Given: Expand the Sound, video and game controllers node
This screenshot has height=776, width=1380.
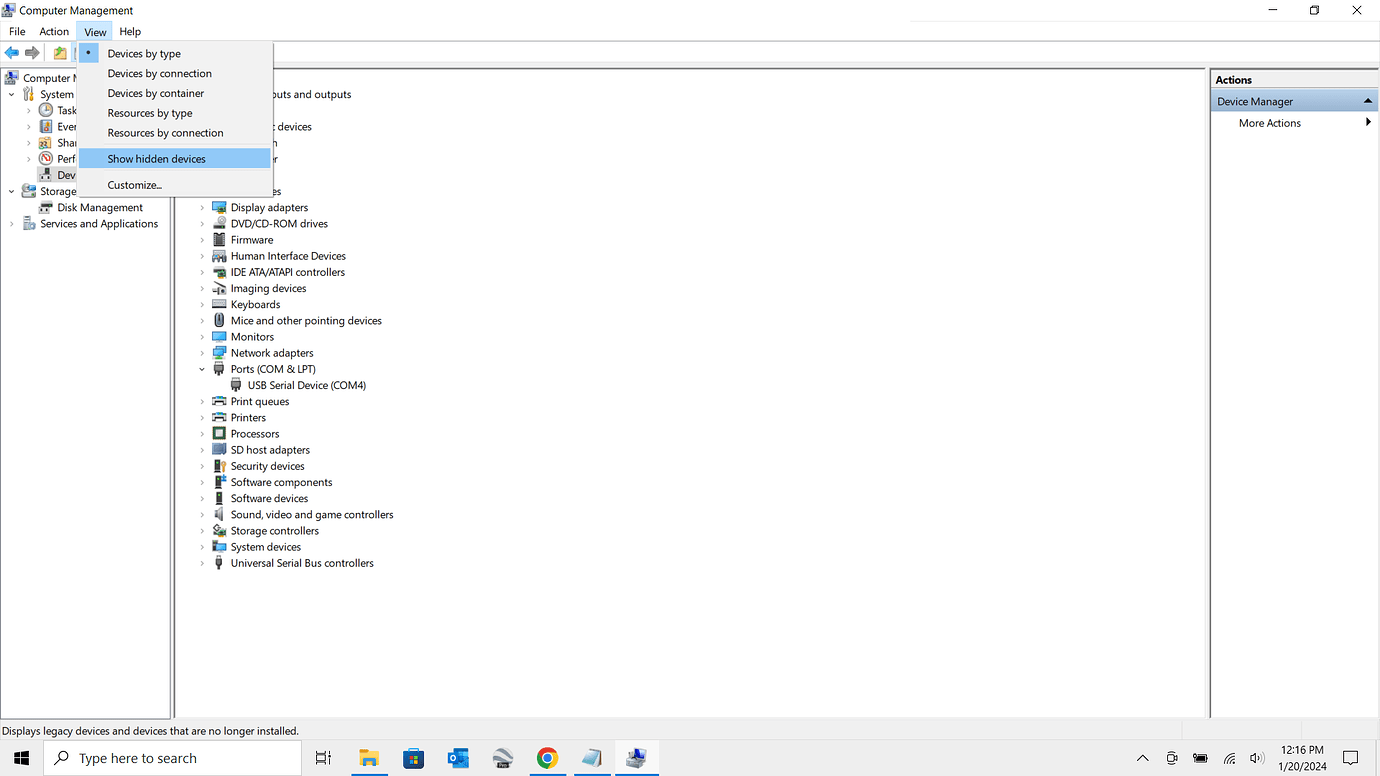Looking at the screenshot, I should pos(202,515).
